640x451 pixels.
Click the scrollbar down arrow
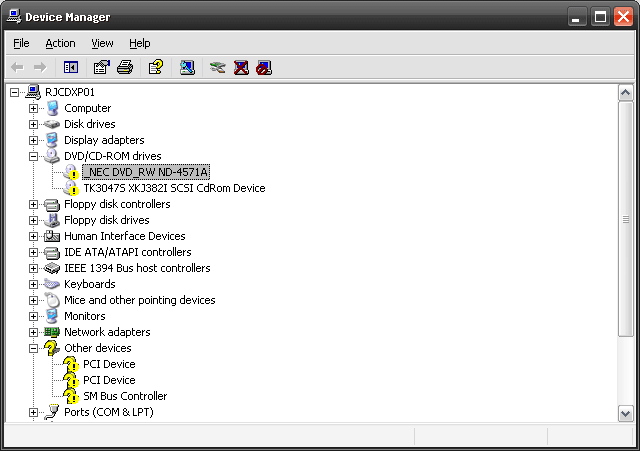(x=626, y=413)
